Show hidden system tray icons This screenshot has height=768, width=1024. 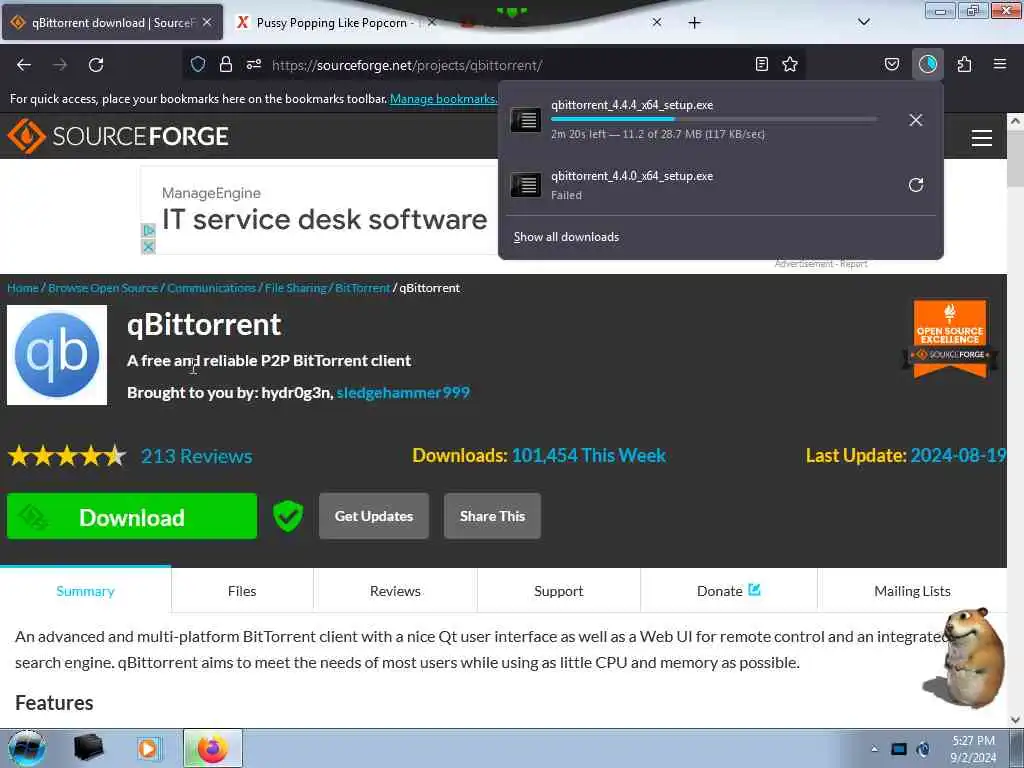click(x=874, y=749)
